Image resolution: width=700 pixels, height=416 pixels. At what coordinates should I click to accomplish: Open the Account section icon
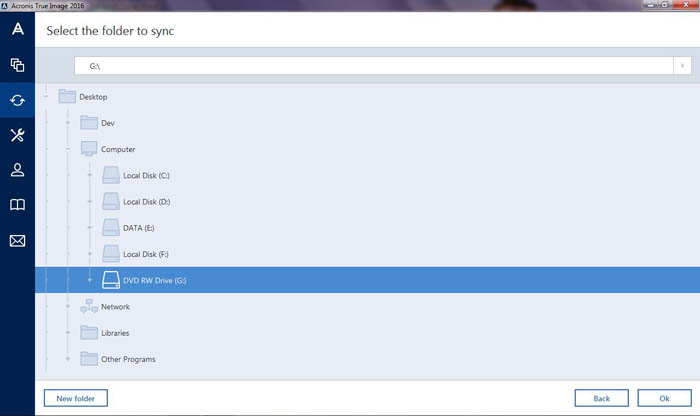coord(17,170)
